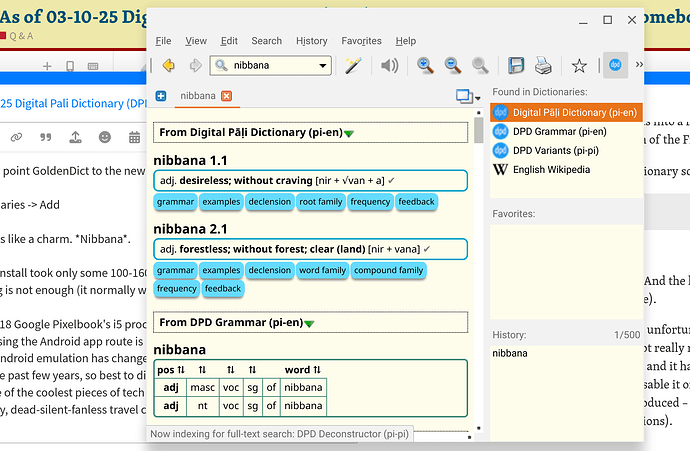The image size is (690, 451).
Task: Expand the toolbar overflow chevron
Action: point(639,65)
